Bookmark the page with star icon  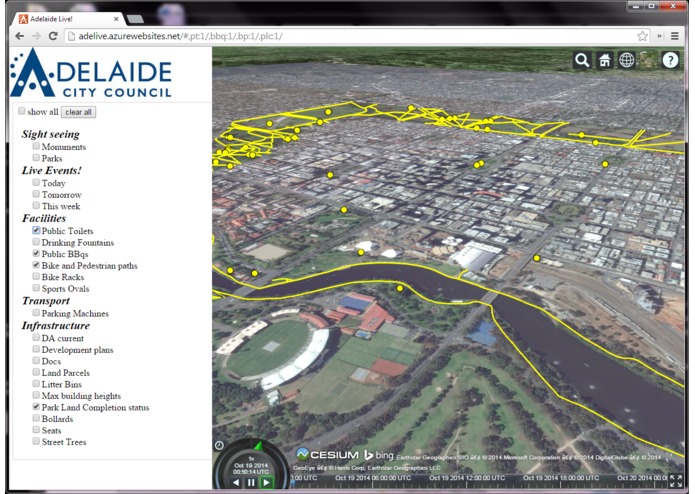tap(642, 36)
